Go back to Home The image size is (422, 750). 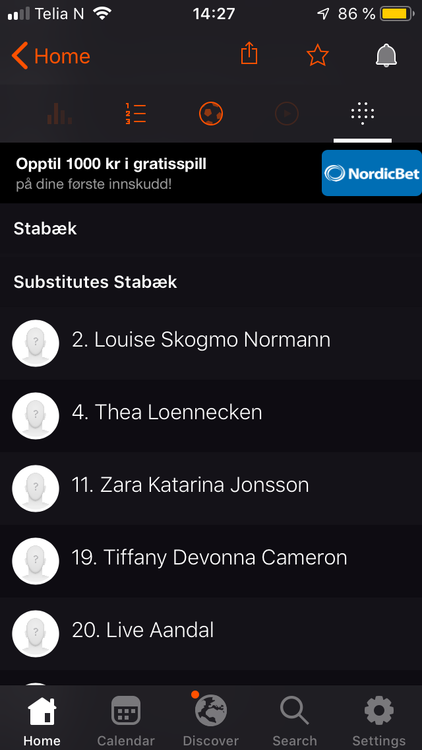point(51,56)
